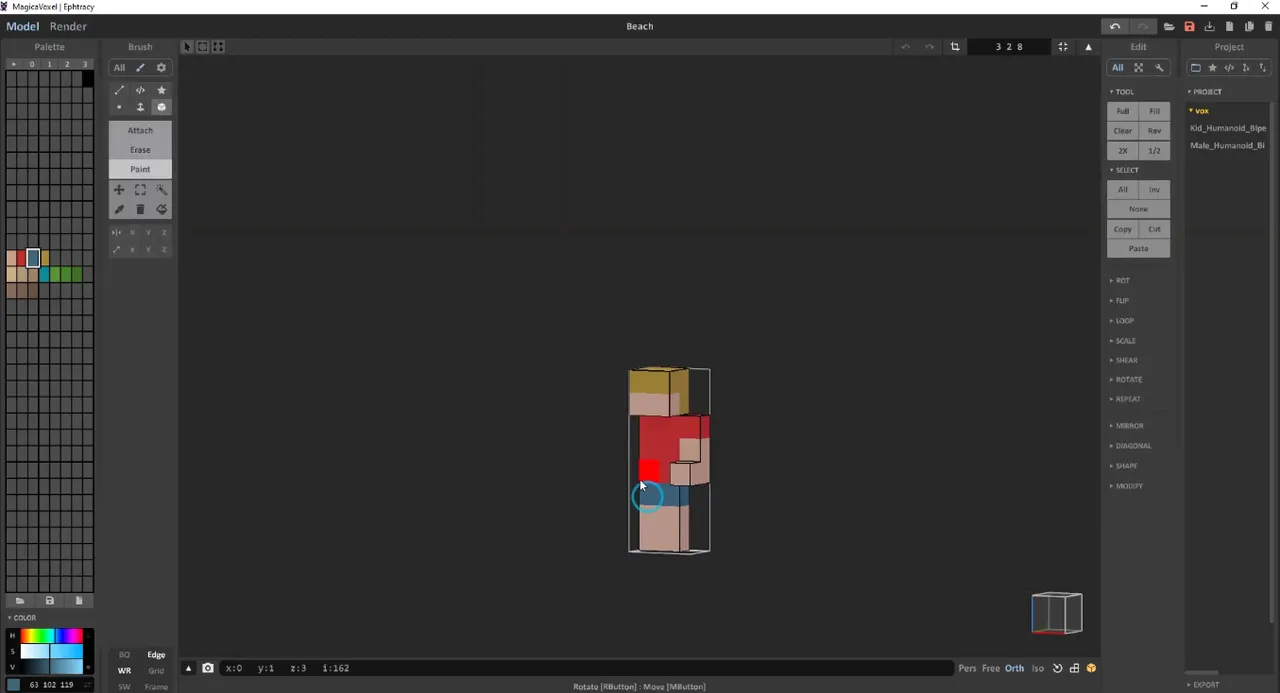Select the marquee region select tool
Screen dimensions: 1280x693
coord(140,190)
